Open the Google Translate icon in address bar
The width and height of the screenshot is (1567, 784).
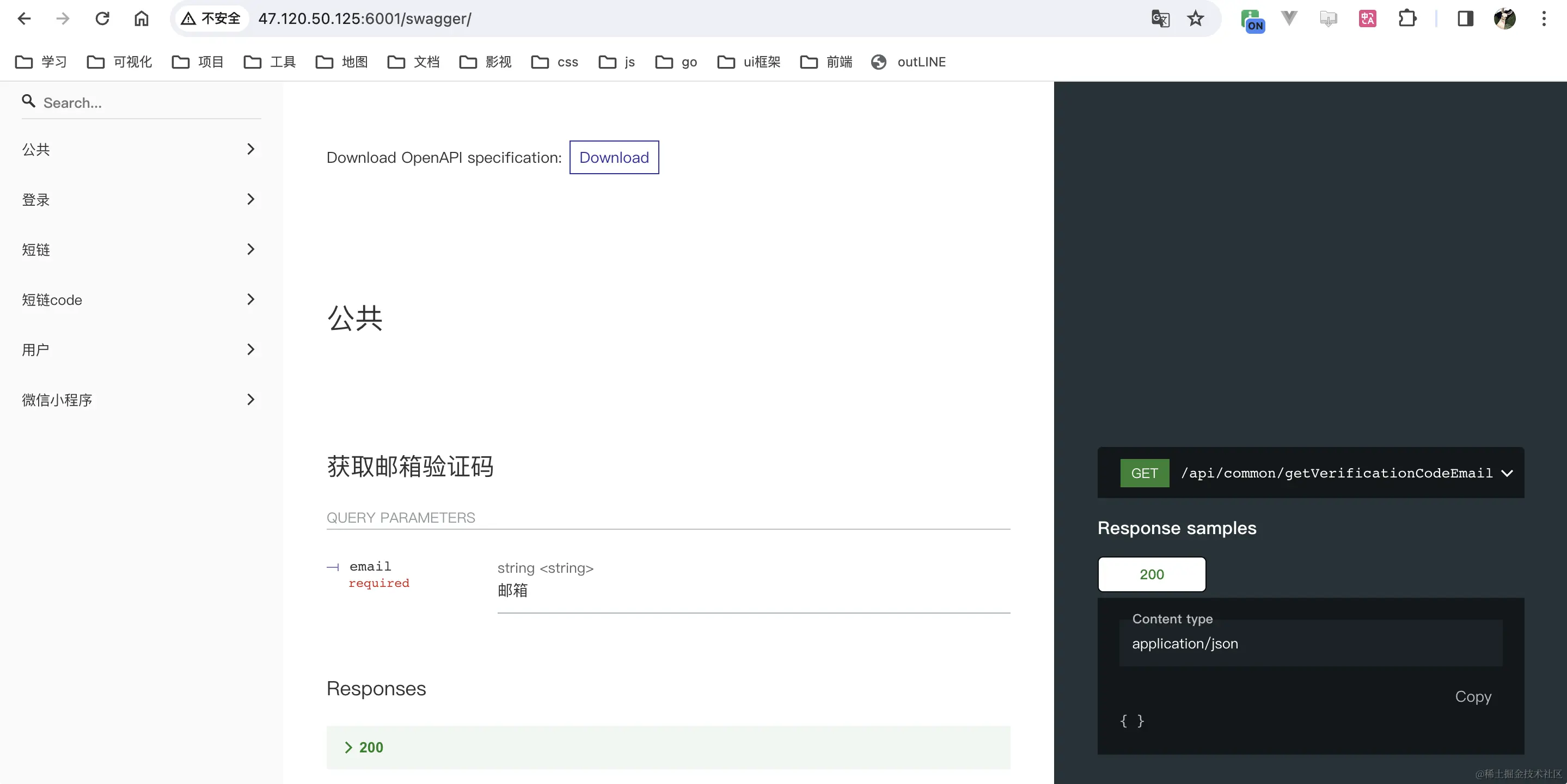[1160, 19]
